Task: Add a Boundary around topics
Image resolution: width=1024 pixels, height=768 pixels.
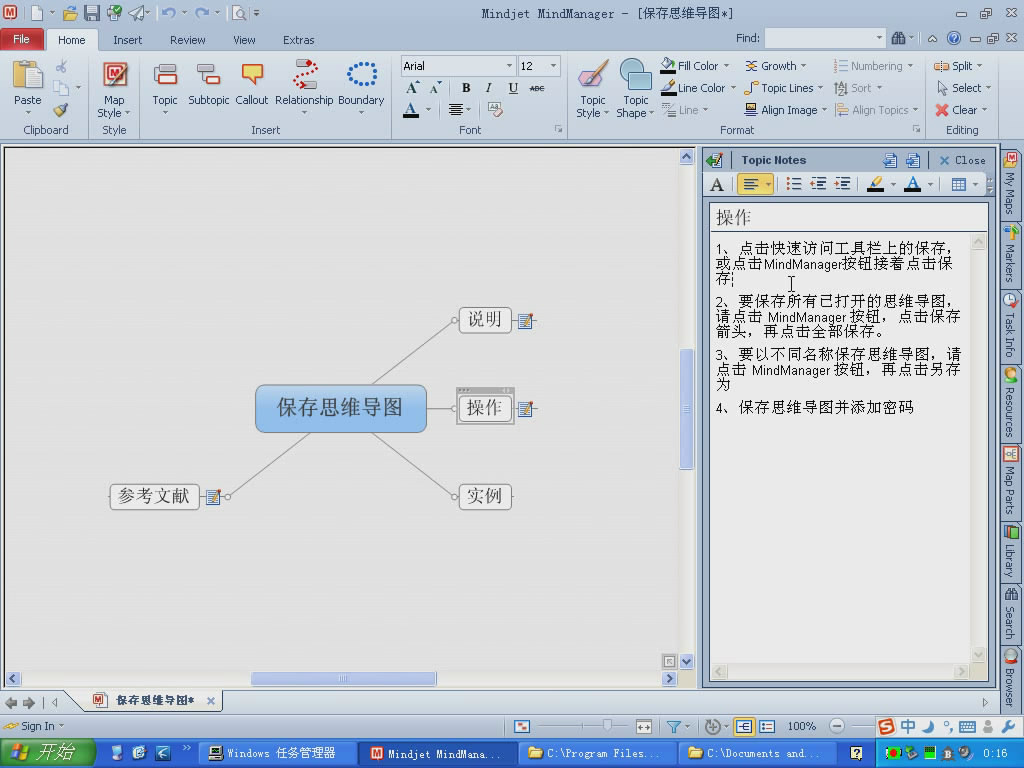Action: click(x=361, y=74)
